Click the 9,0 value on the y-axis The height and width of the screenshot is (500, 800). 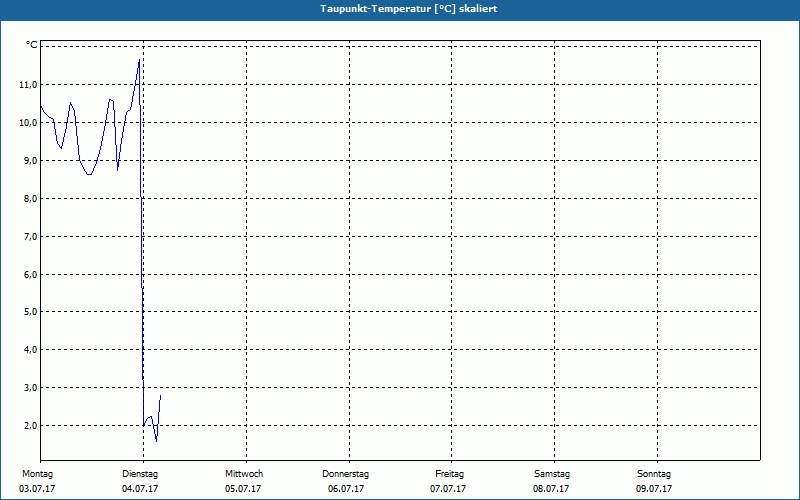coord(31,161)
